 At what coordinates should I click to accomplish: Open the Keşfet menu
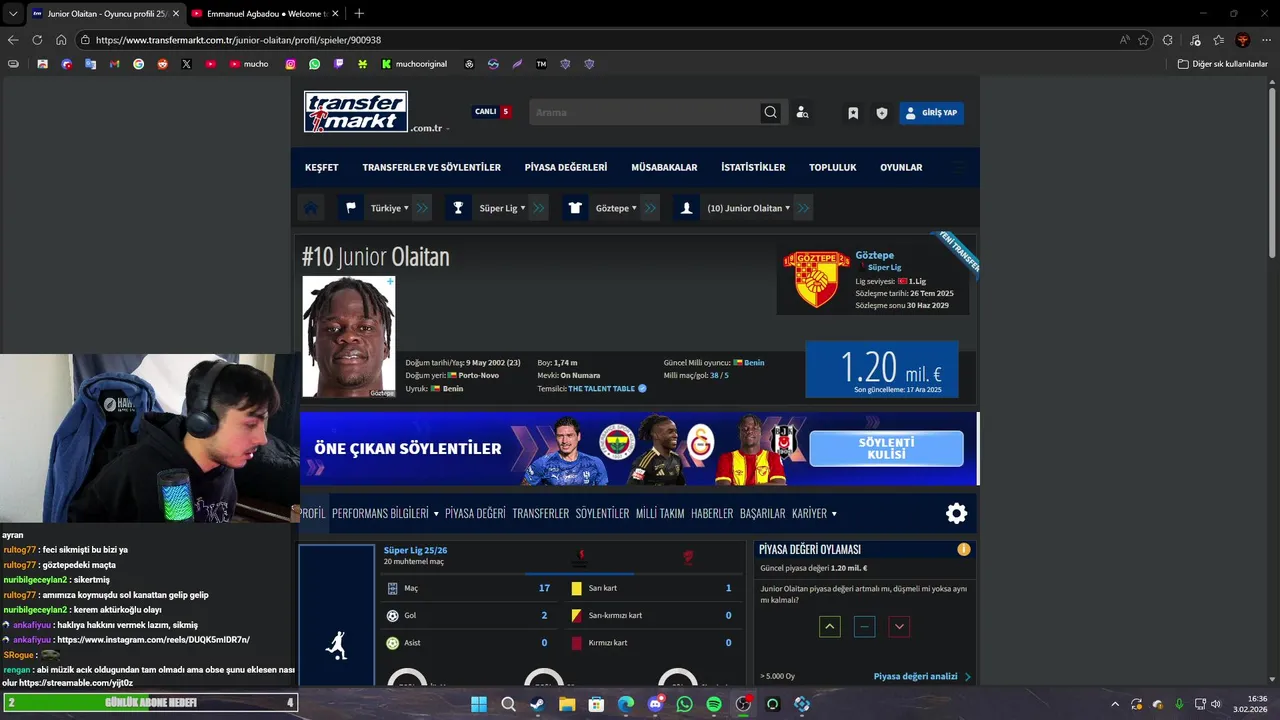[322, 167]
